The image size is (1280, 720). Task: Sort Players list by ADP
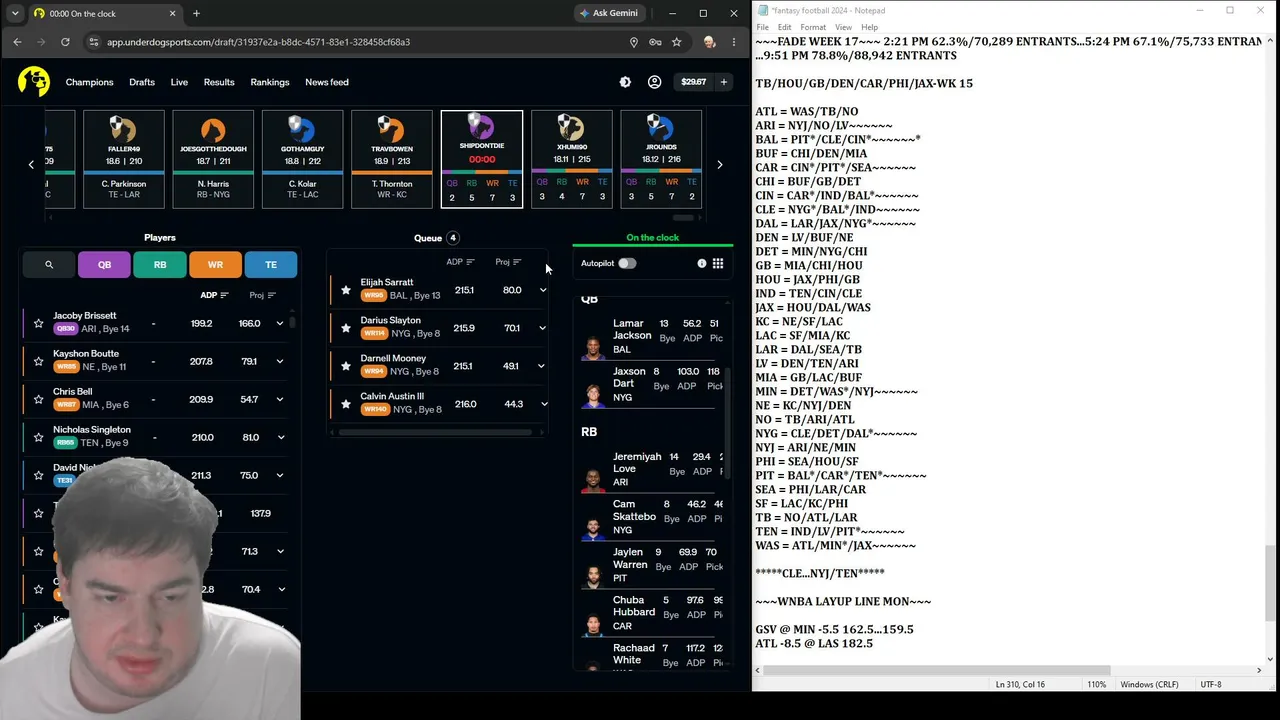point(214,295)
